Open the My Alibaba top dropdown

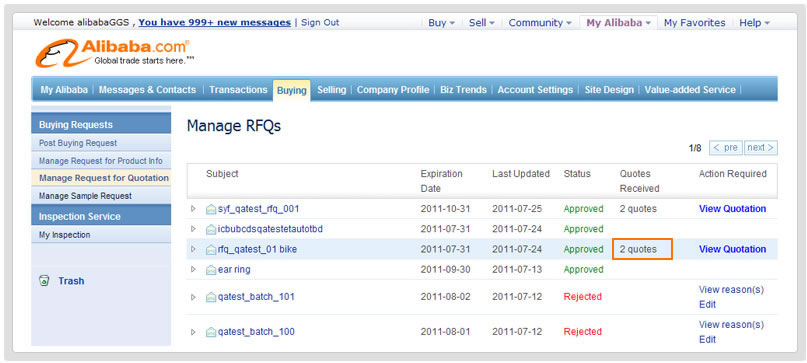[619, 23]
